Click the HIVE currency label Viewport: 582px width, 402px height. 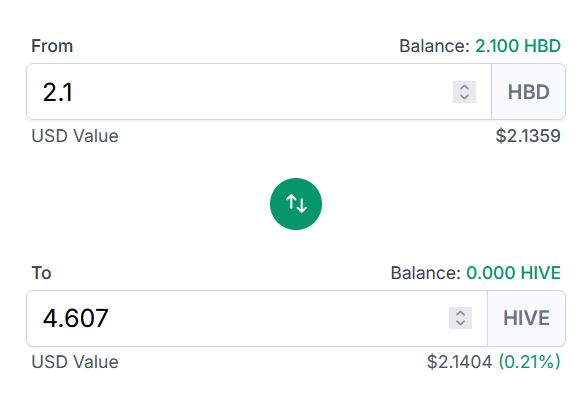pos(526,318)
